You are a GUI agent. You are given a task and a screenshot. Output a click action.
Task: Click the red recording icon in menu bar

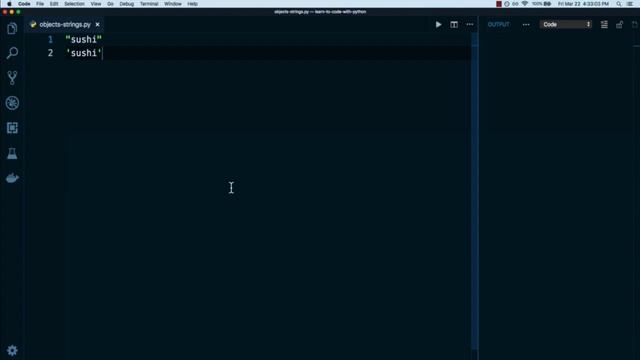(499, 4)
